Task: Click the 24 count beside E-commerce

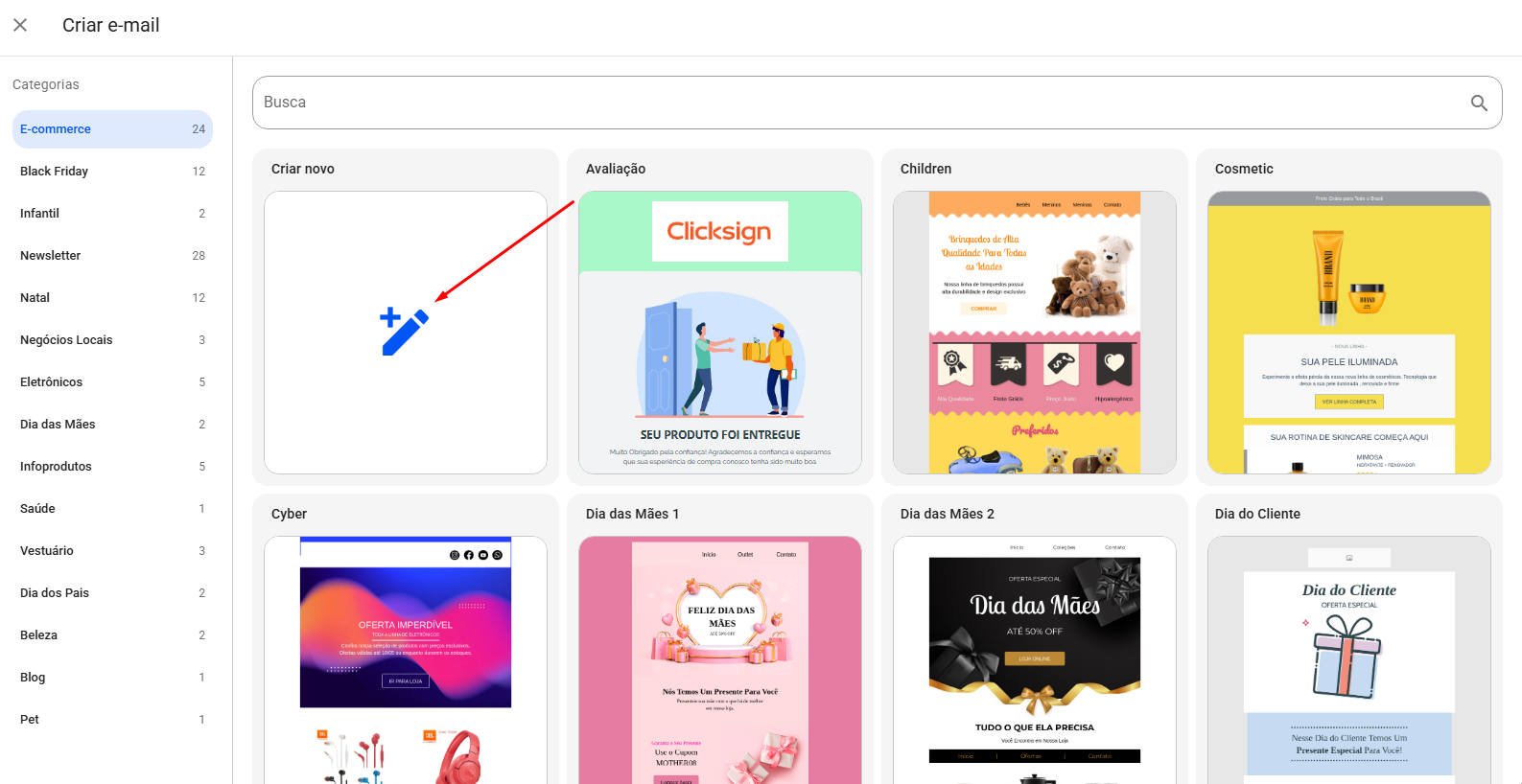Action: coord(199,129)
